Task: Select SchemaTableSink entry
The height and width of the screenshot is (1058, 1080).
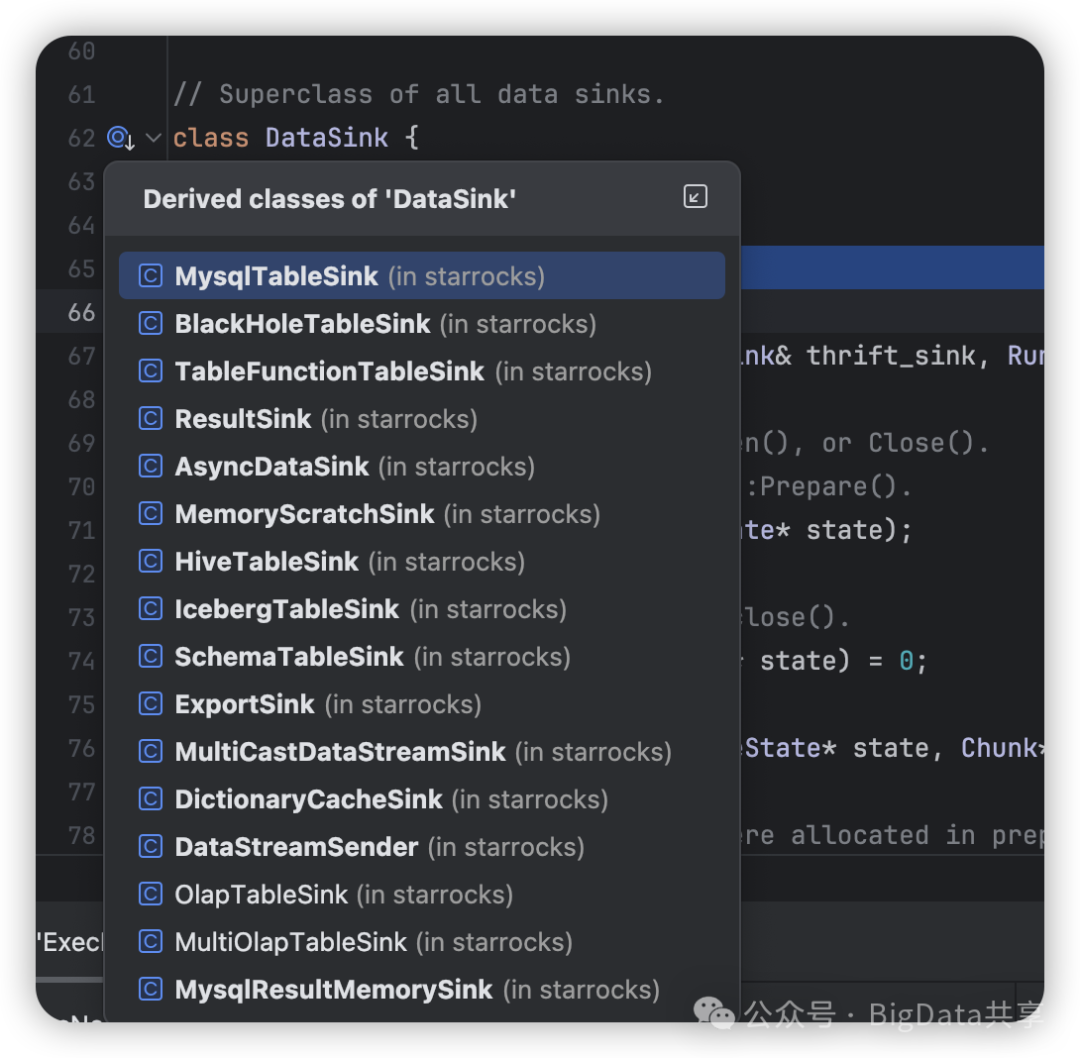Action: 422,656
